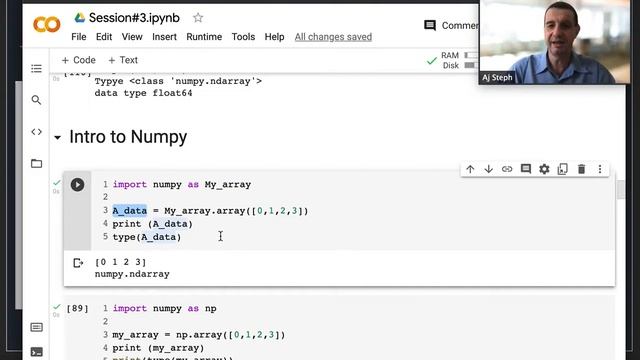Open more cell actions menu

point(600,169)
